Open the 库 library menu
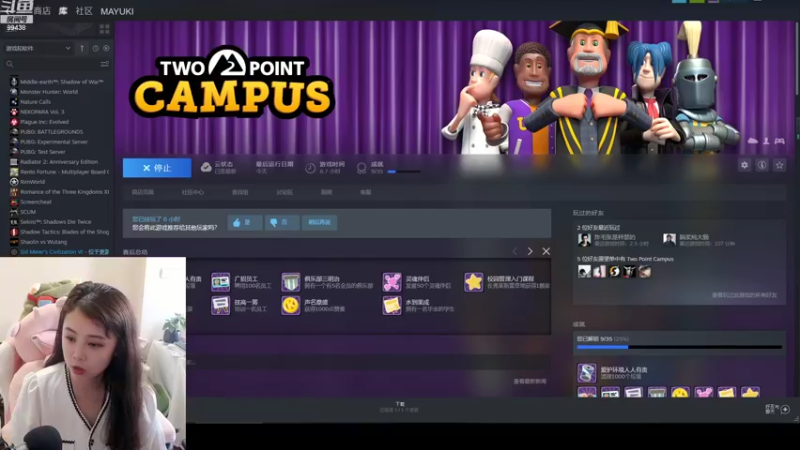Viewport: 800px width, 450px height. [x=63, y=11]
